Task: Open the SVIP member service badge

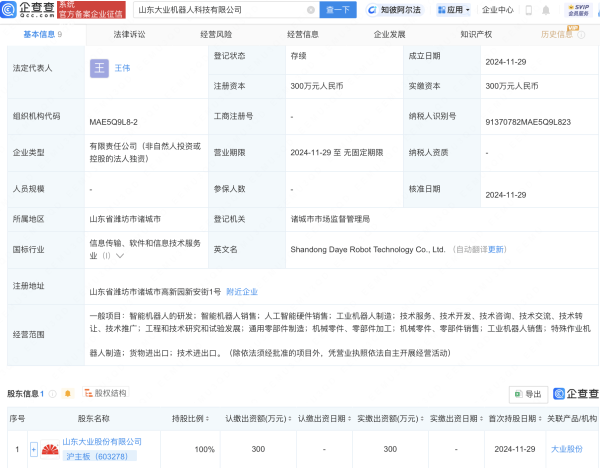Action: tap(578, 10)
